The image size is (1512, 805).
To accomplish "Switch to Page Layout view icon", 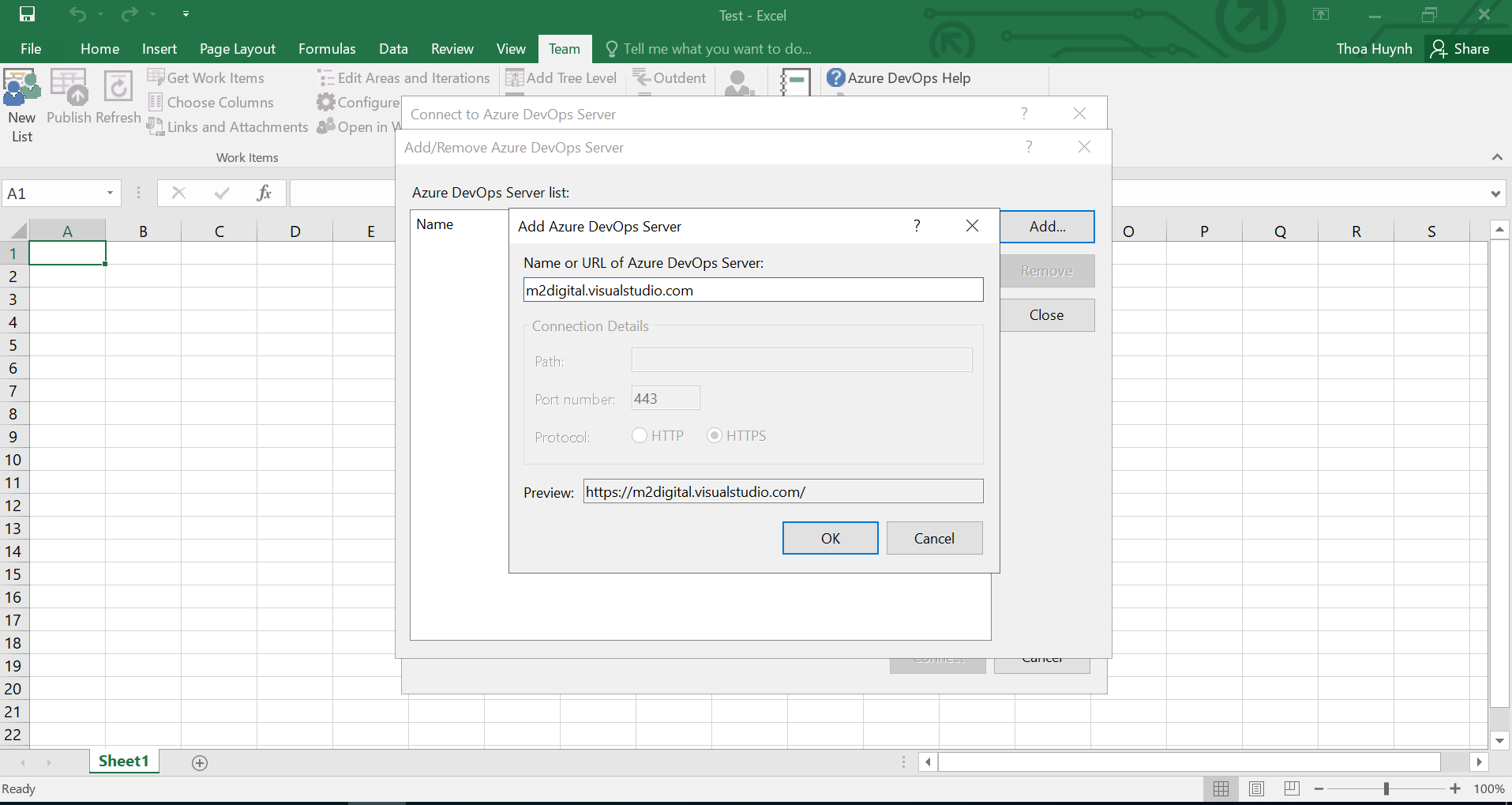I will pos(1257,788).
